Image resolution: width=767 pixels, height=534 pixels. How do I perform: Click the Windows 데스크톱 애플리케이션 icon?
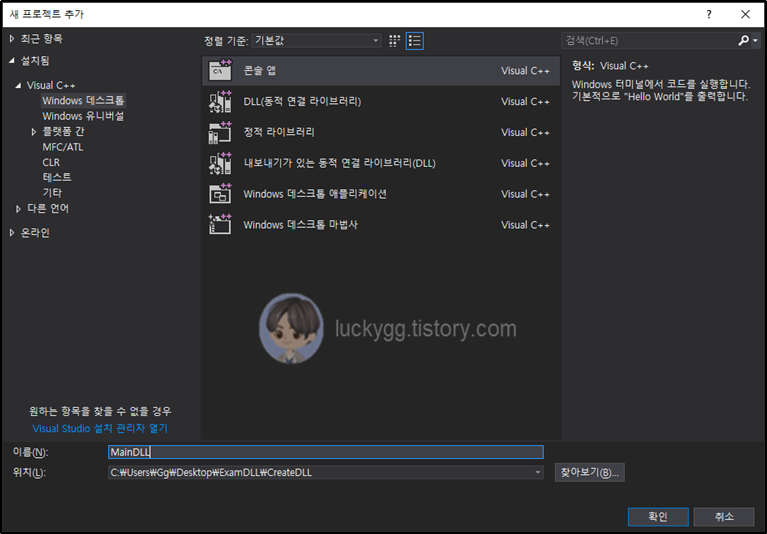(220, 194)
